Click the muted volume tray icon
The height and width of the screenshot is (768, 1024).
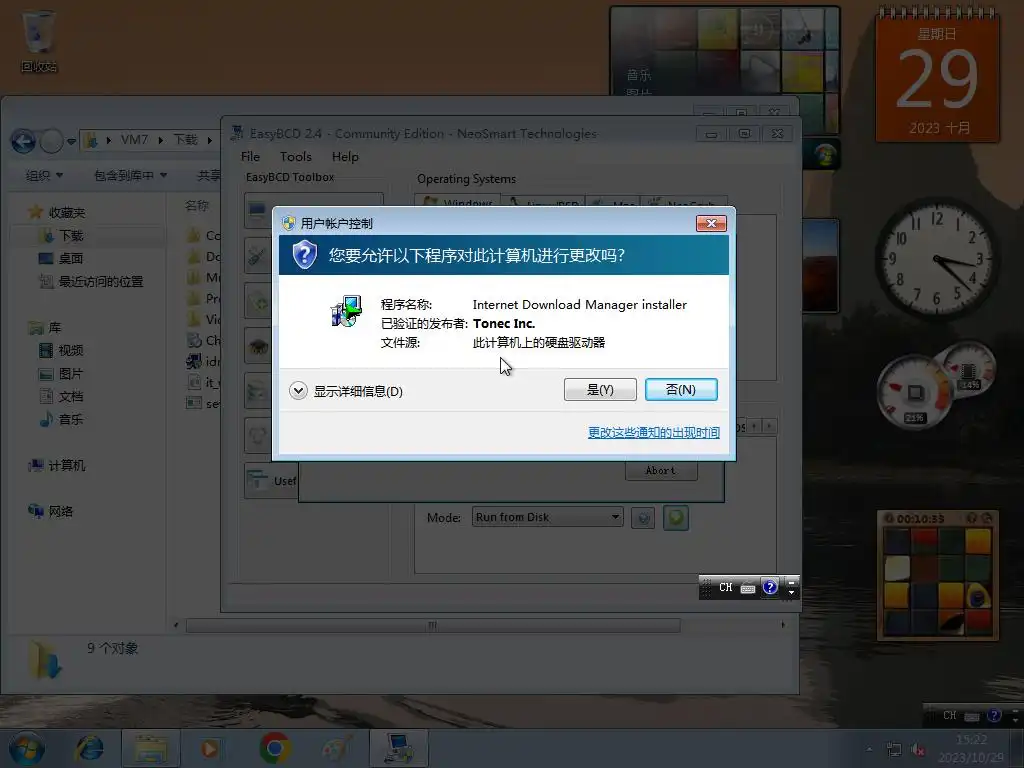click(918, 750)
